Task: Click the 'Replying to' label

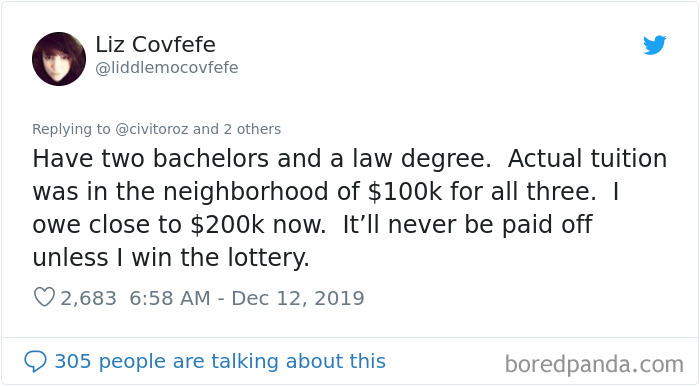Action: click(71, 129)
